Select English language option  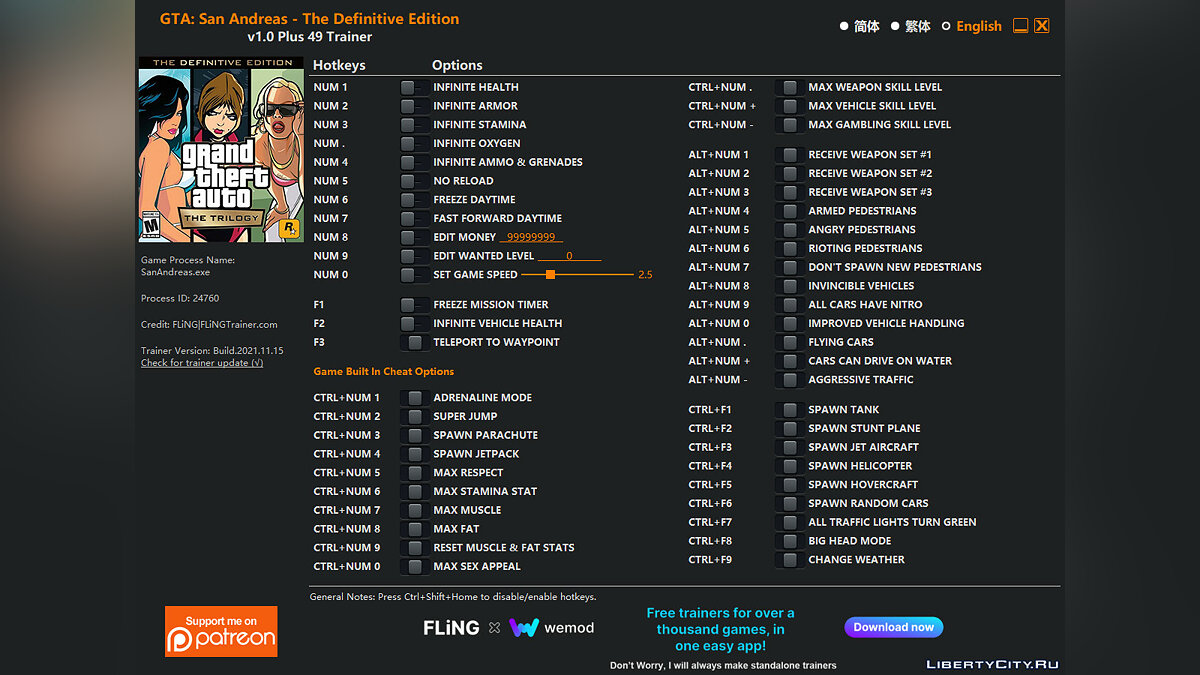click(972, 26)
